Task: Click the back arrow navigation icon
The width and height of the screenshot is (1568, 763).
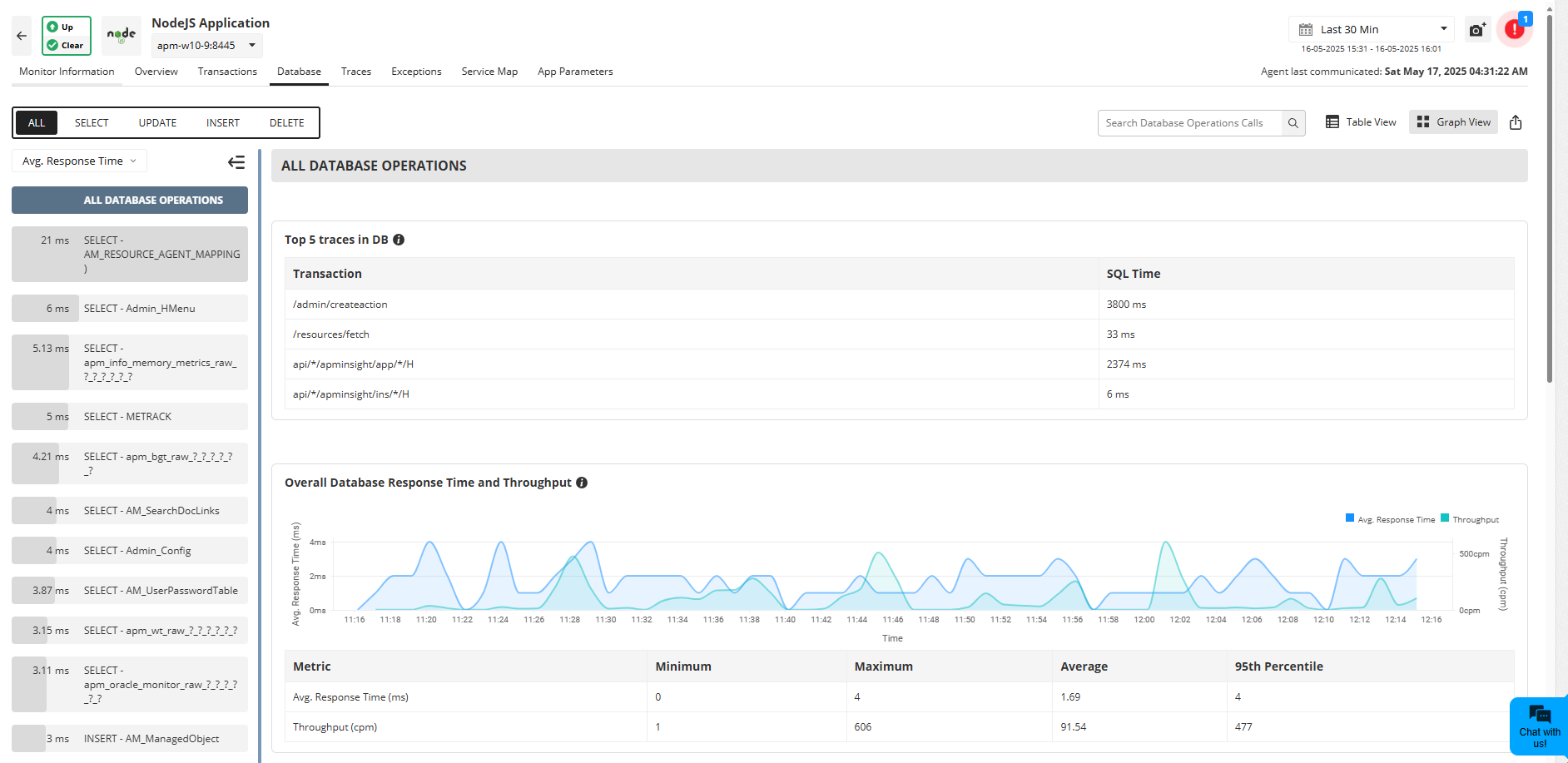Action: (20, 36)
